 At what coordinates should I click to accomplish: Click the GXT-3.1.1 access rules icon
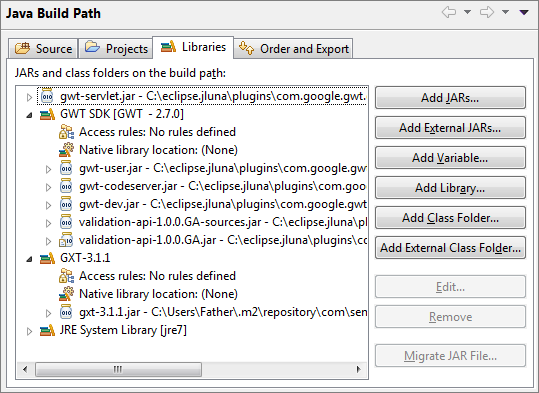click(66, 276)
